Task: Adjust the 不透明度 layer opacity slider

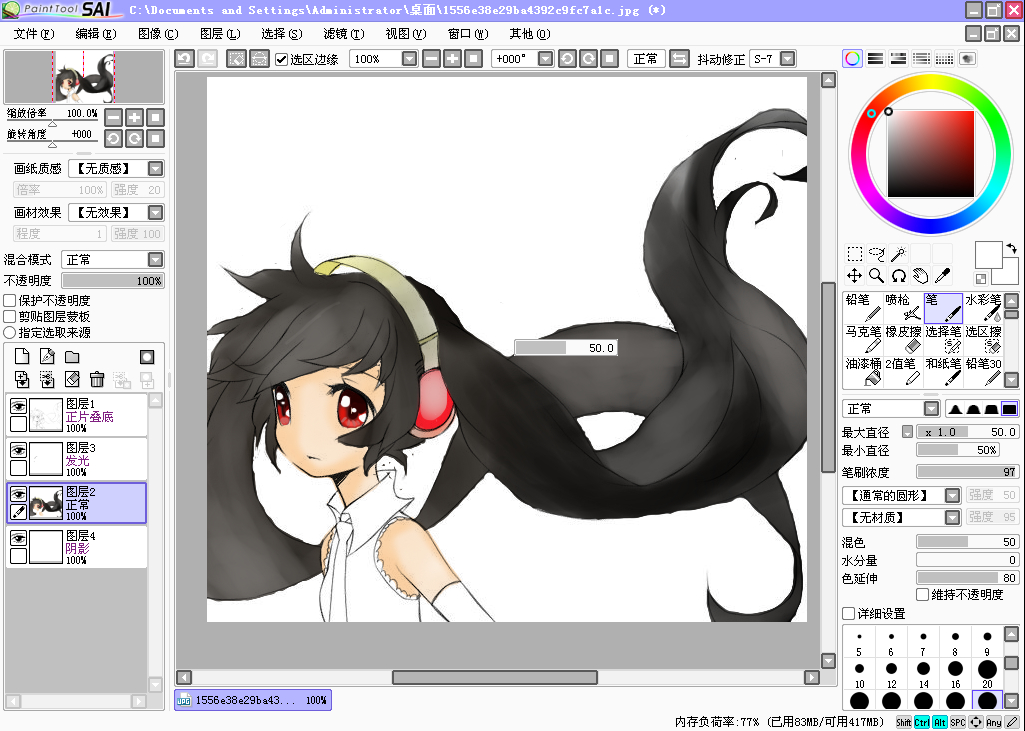Action: 112,280
